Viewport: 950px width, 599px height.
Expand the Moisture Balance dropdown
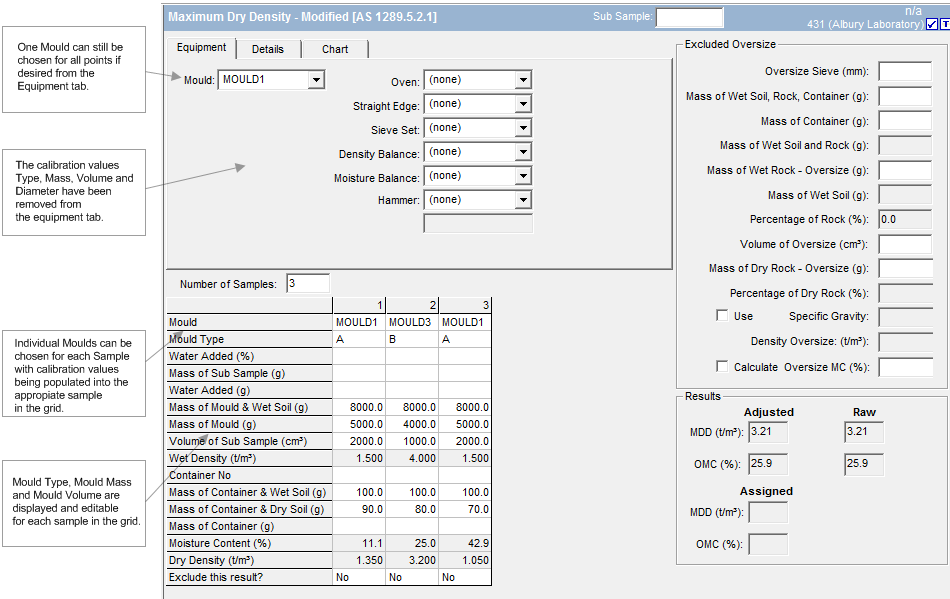(x=522, y=176)
